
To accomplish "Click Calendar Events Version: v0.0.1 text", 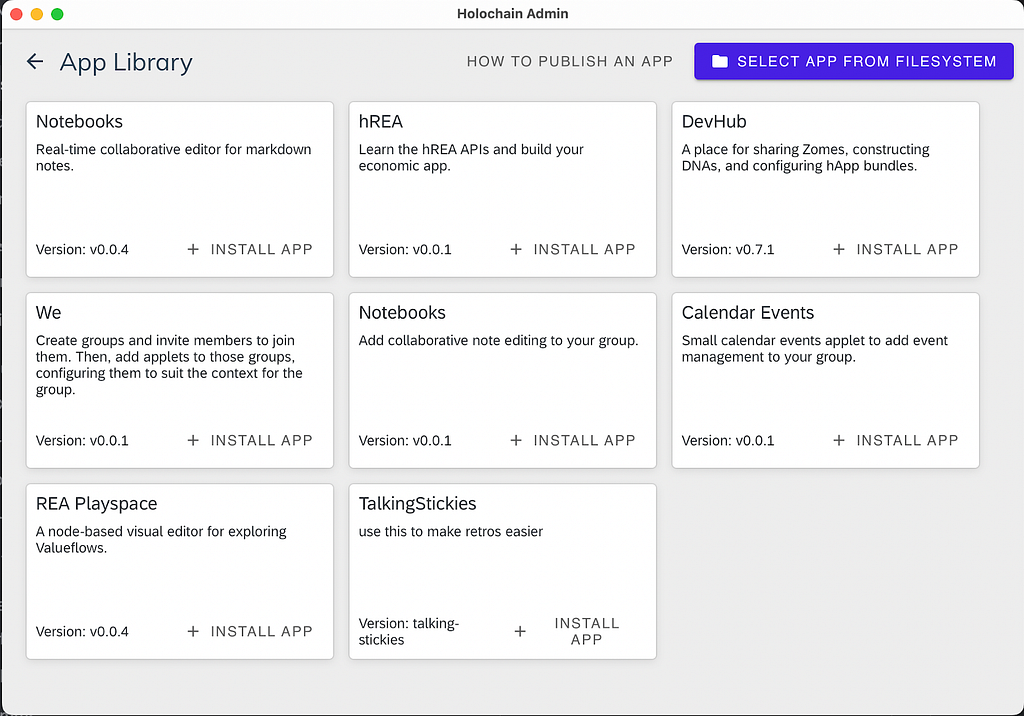I will coord(728,441).
